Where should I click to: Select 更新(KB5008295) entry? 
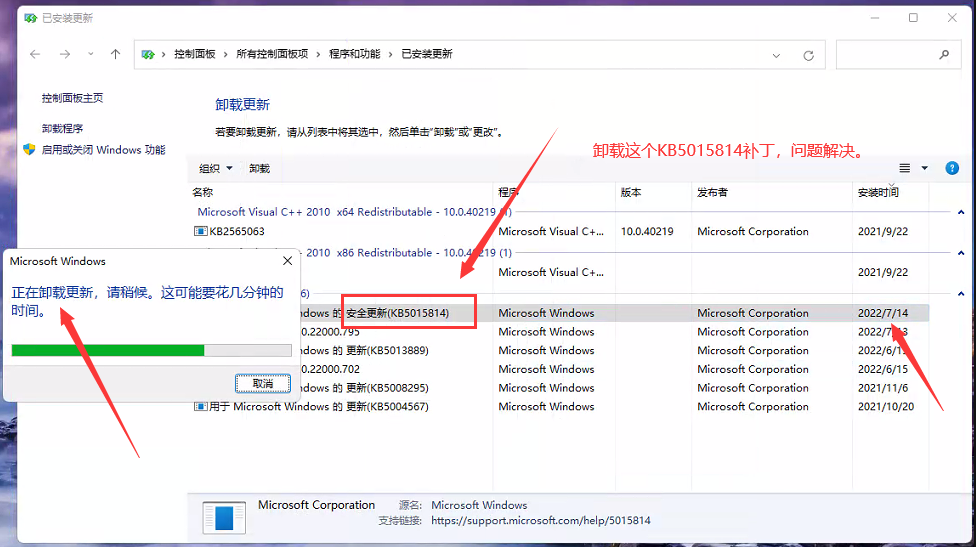pos(387,388)
